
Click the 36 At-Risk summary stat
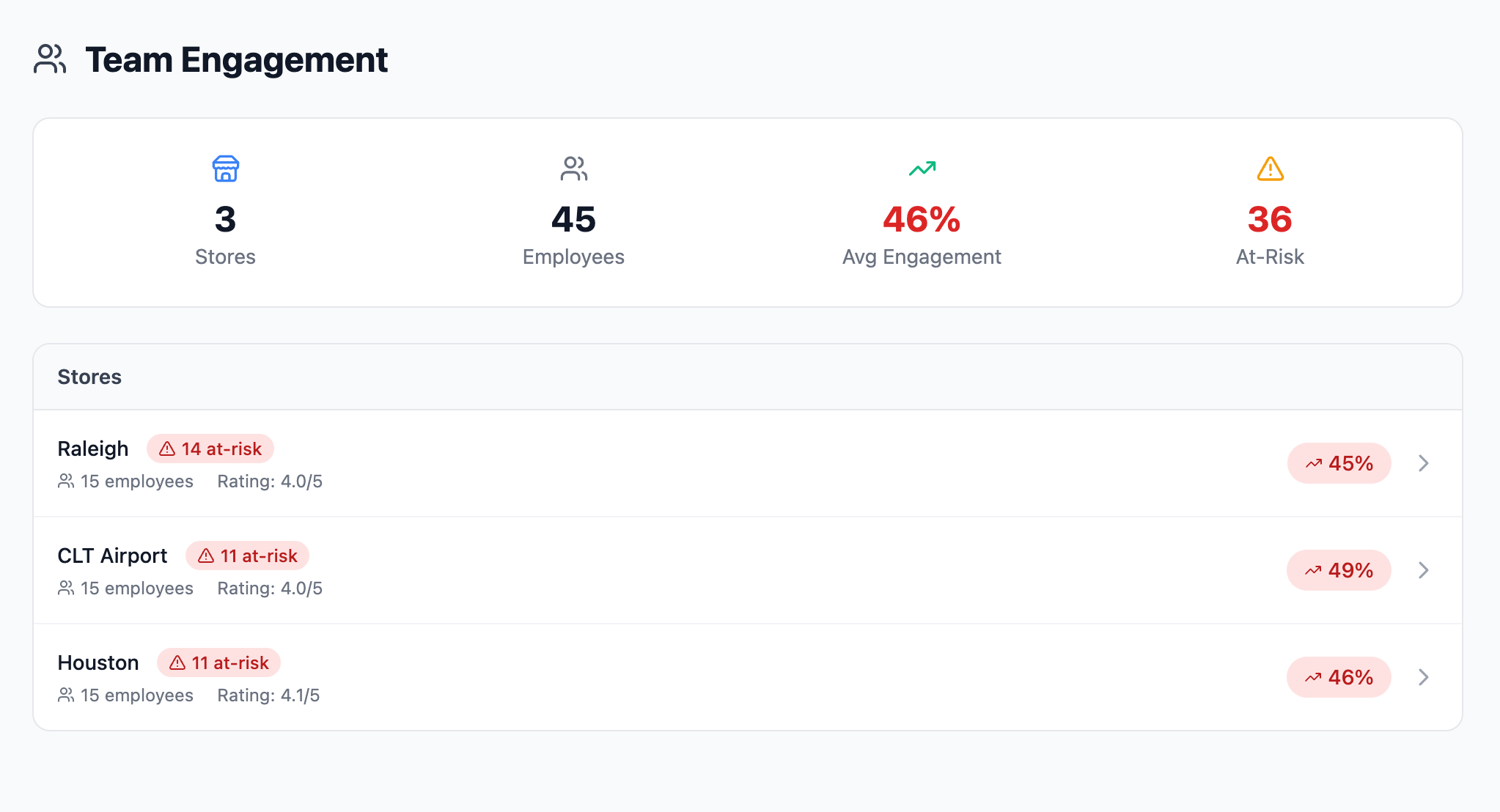click(x=1270, y=220)
